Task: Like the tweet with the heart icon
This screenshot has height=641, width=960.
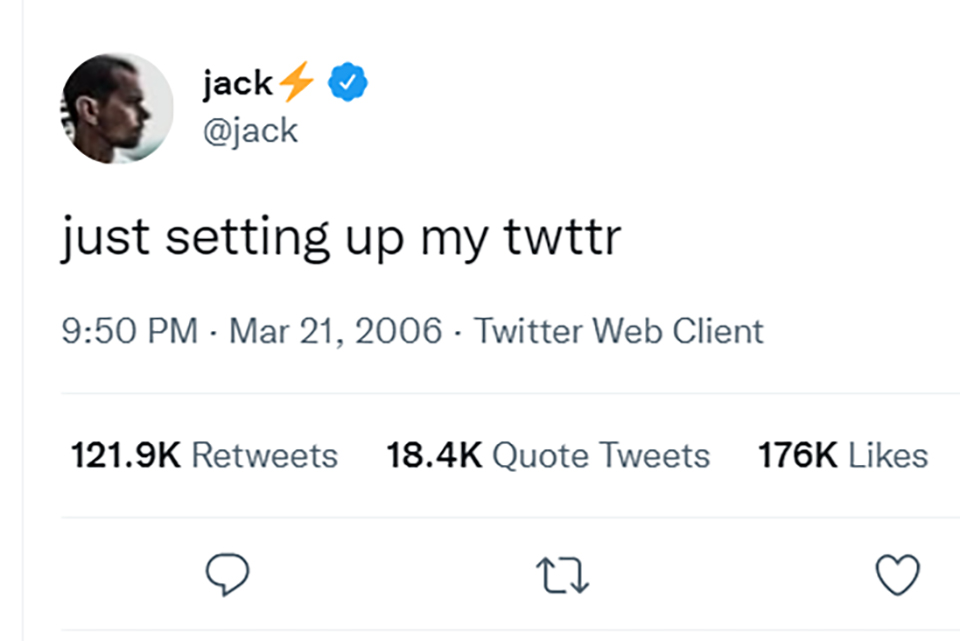Action: pyautogui.click(x=897, y=575)
